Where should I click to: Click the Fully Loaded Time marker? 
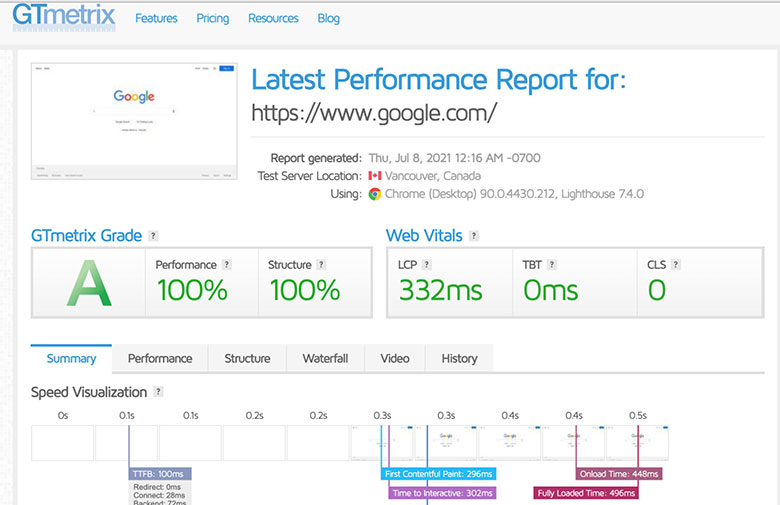pos(586,493)
